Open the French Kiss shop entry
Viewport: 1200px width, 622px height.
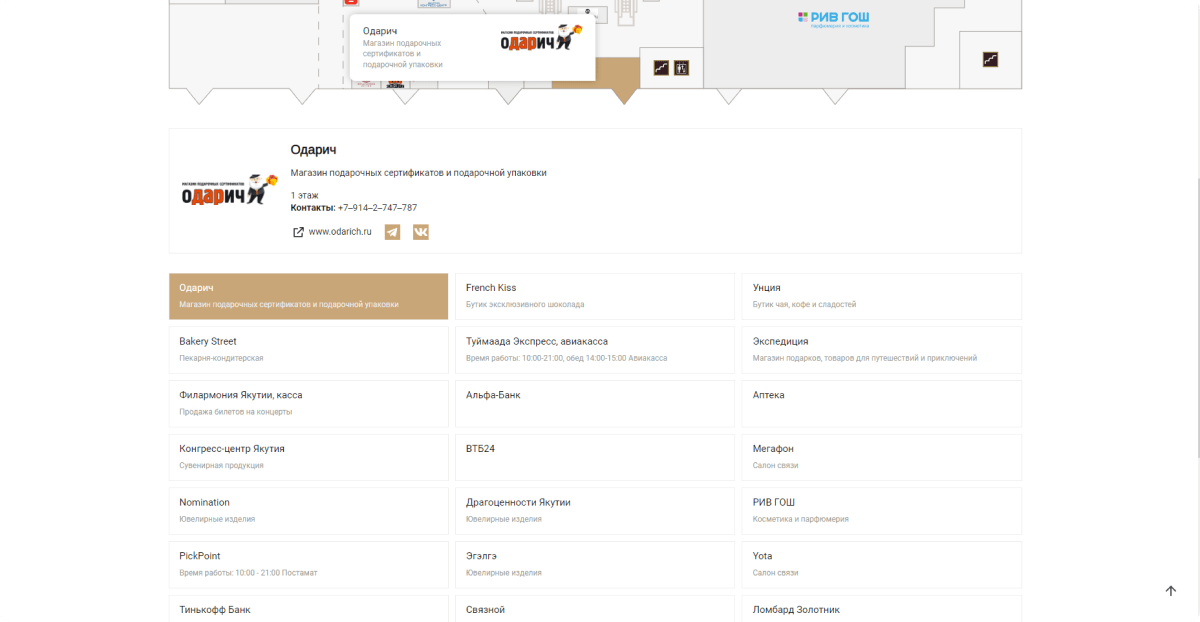click(x=595, y=296)
